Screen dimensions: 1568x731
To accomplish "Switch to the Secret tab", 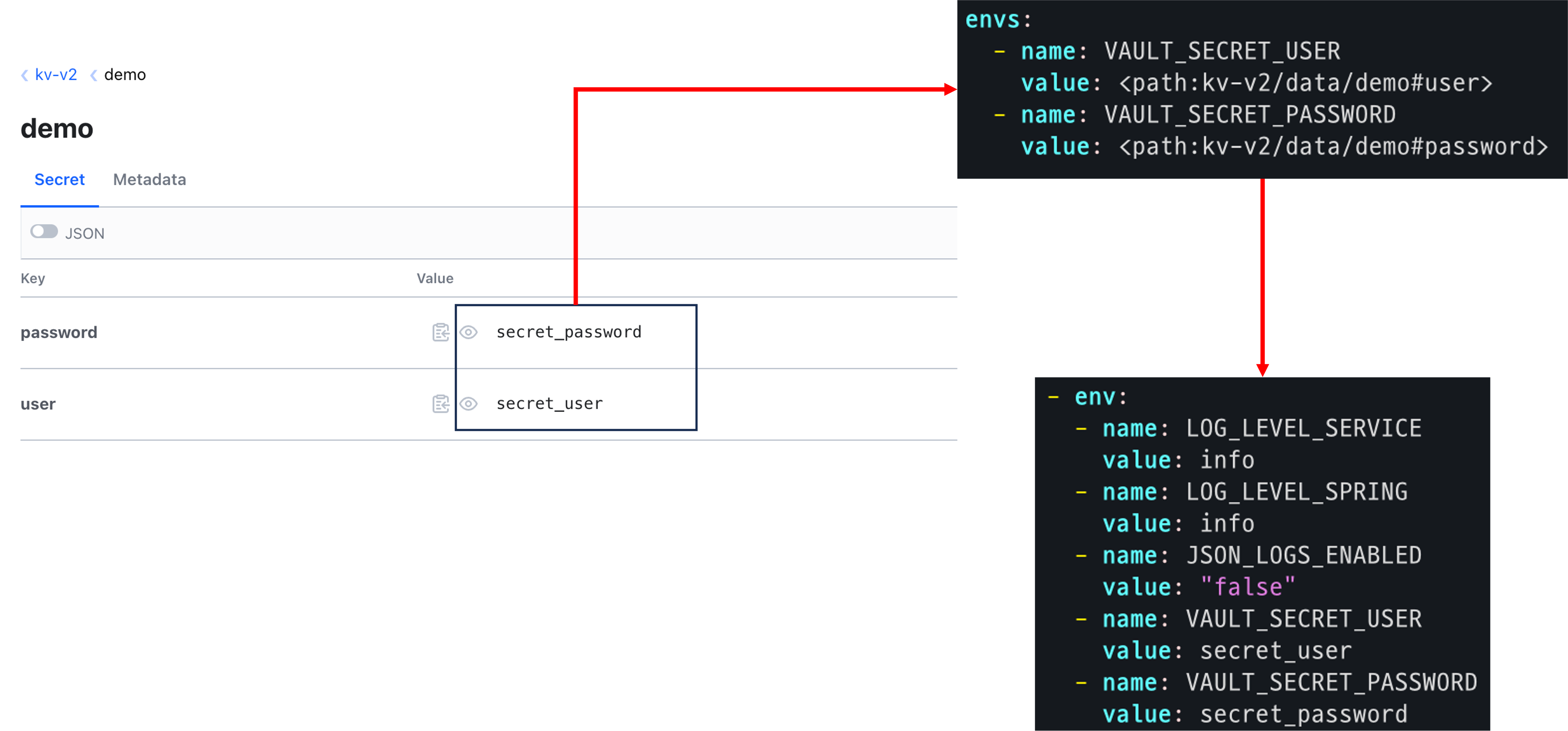I will coord(60,179).
